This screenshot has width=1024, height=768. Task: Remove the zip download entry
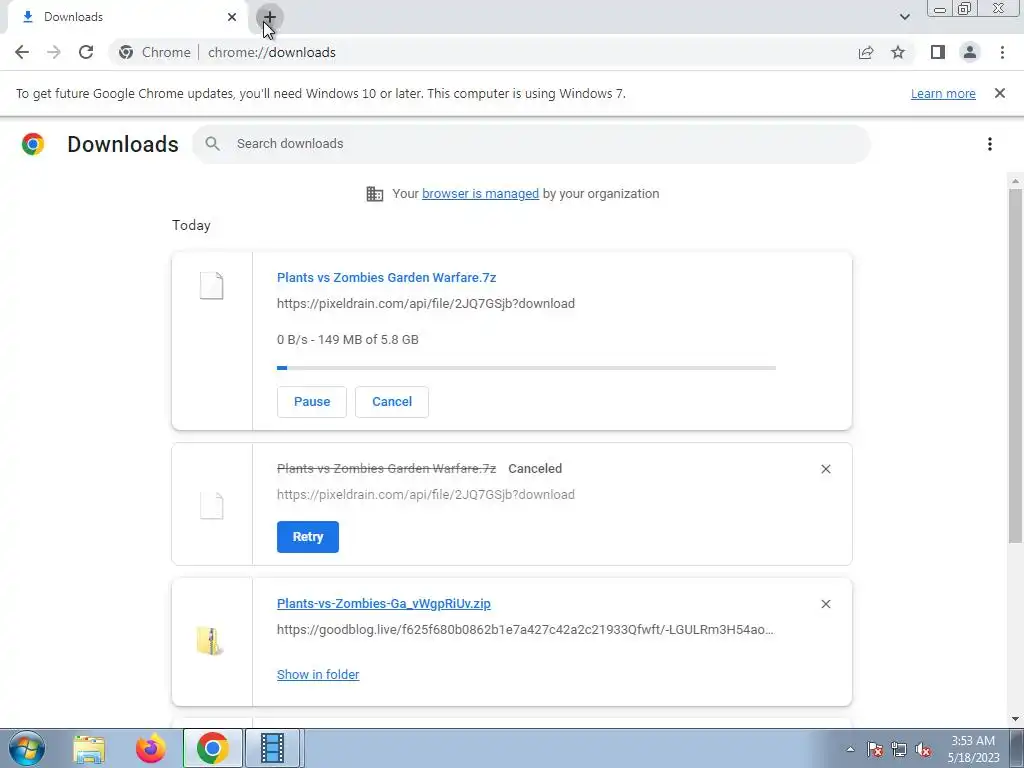825,604
